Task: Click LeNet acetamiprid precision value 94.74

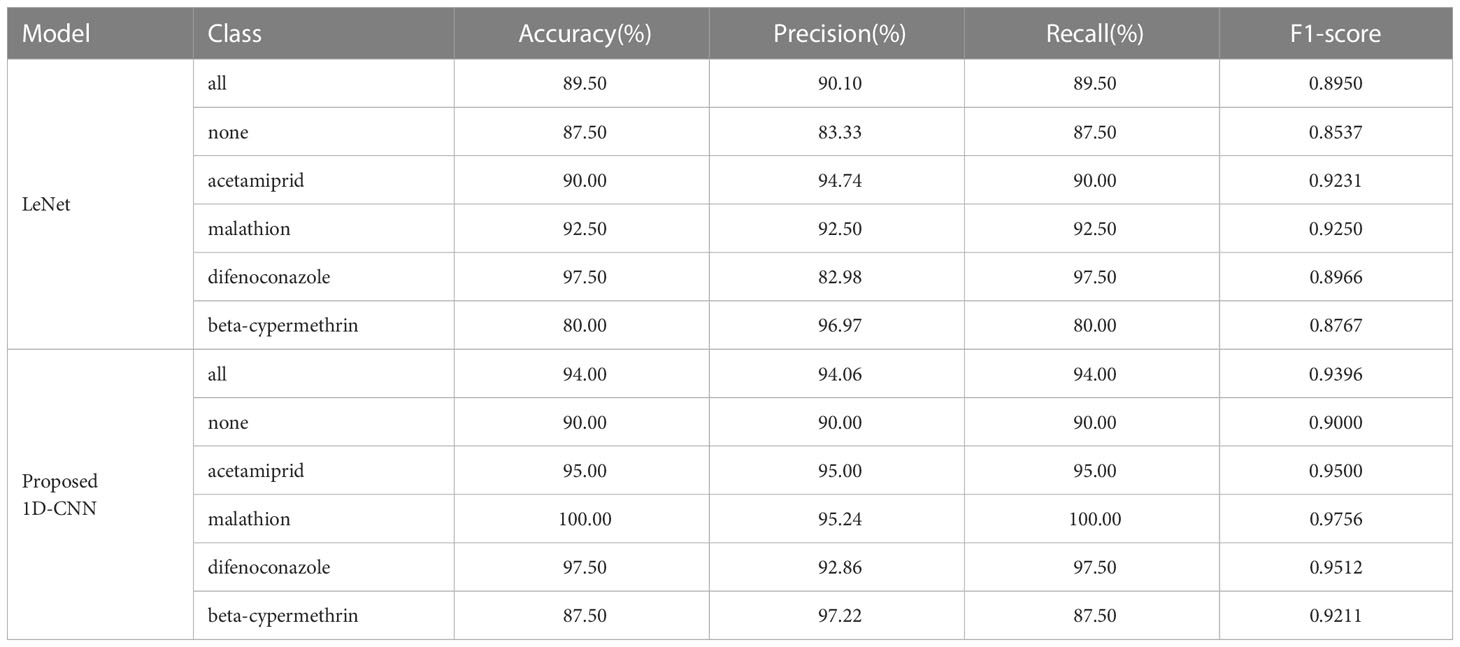Action: tap(839, 180)
